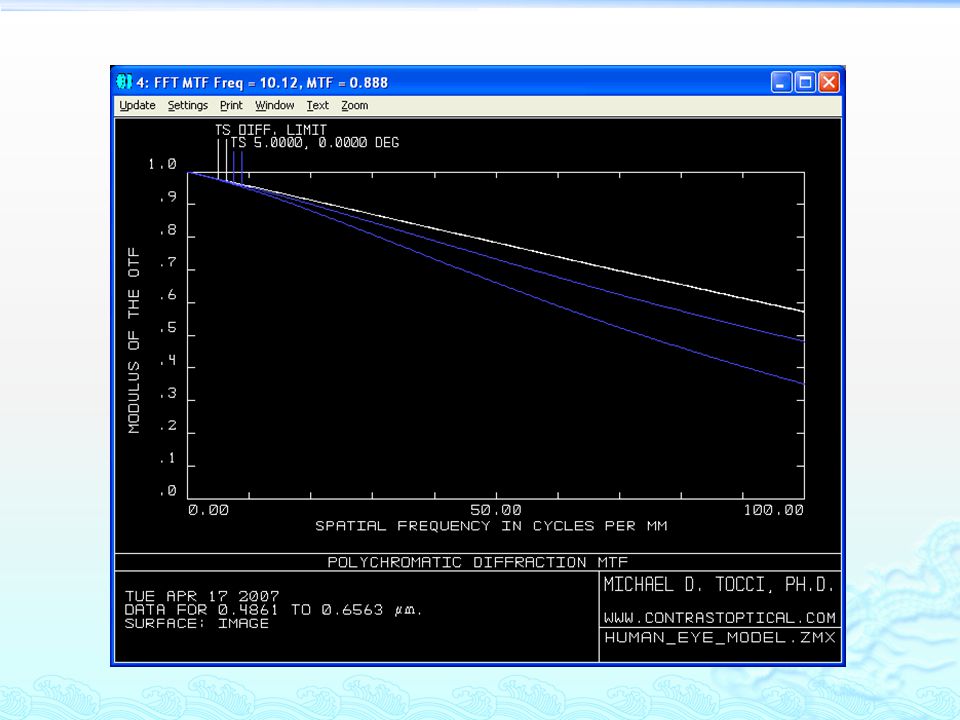Maximize the FFT MTF window
Screen dimensions: 960x720
pos(805,82)
